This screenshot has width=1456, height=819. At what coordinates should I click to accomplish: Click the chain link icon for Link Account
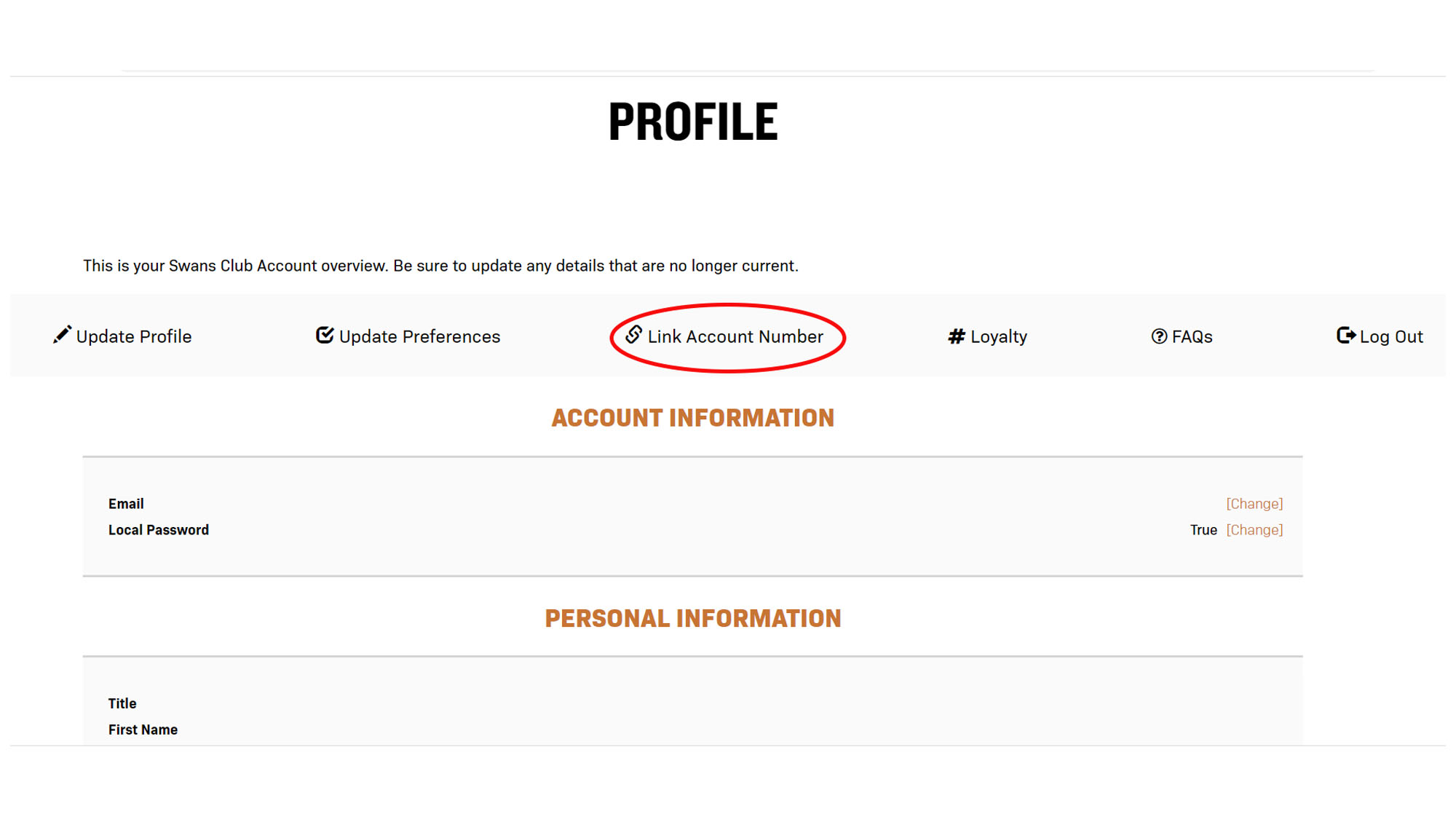tap(634, 334)
